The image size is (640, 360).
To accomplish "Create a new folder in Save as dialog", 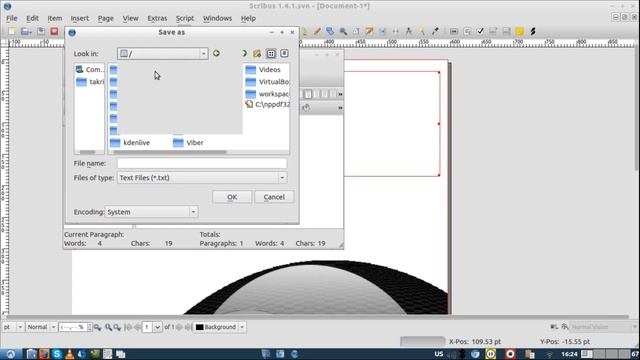I will (x=257, y=53).
